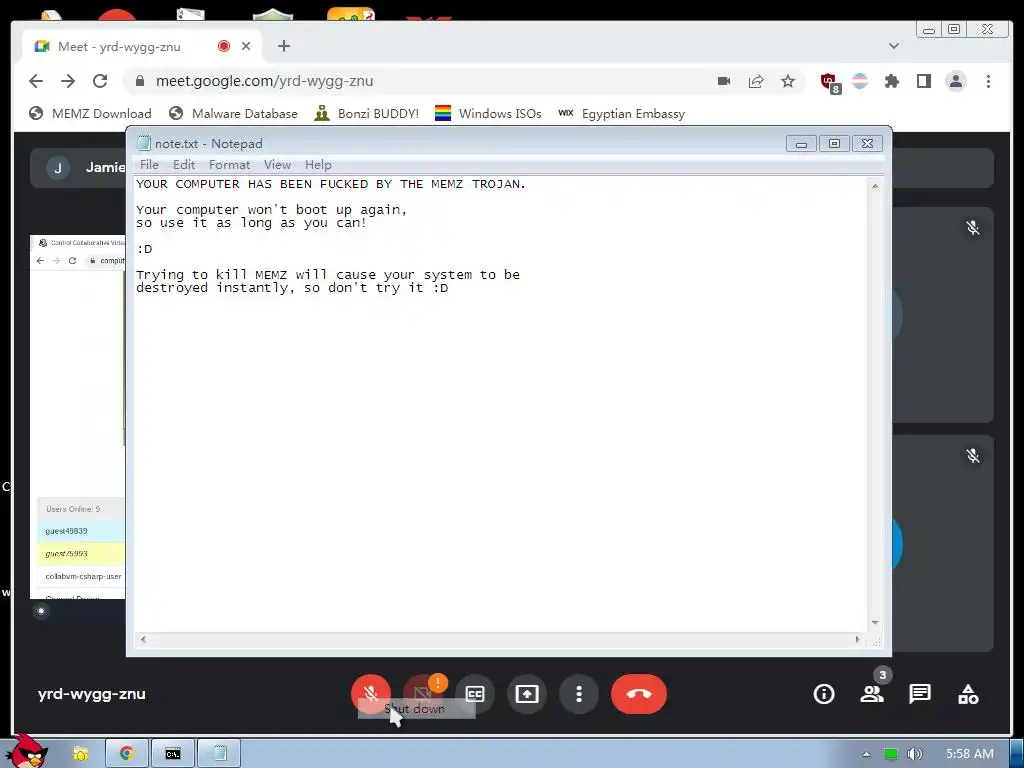The height and width of the screenshot is (768, 1024).
Task: Open the Notepad taskbar button
Action: click(219, 754)
